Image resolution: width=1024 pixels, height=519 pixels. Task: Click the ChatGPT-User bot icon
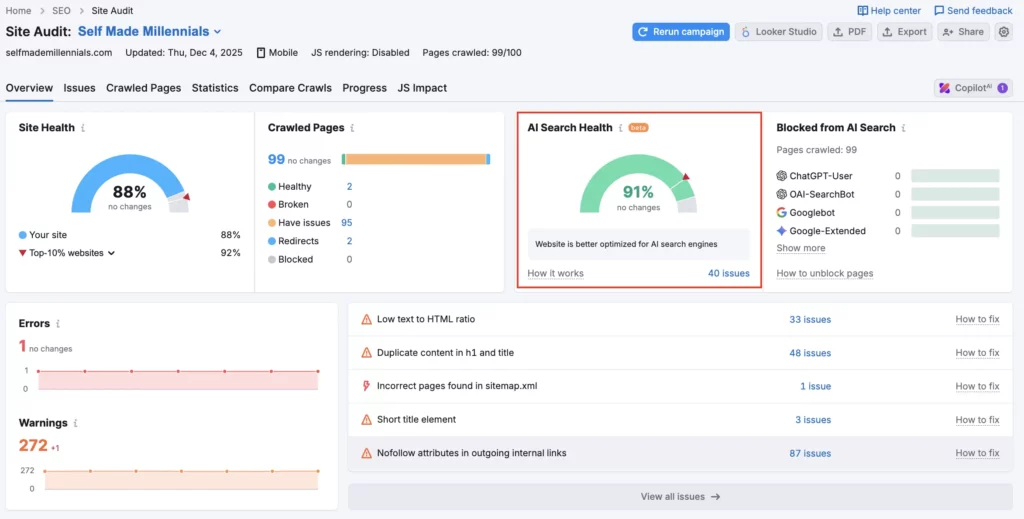click(x=781, y=176)
